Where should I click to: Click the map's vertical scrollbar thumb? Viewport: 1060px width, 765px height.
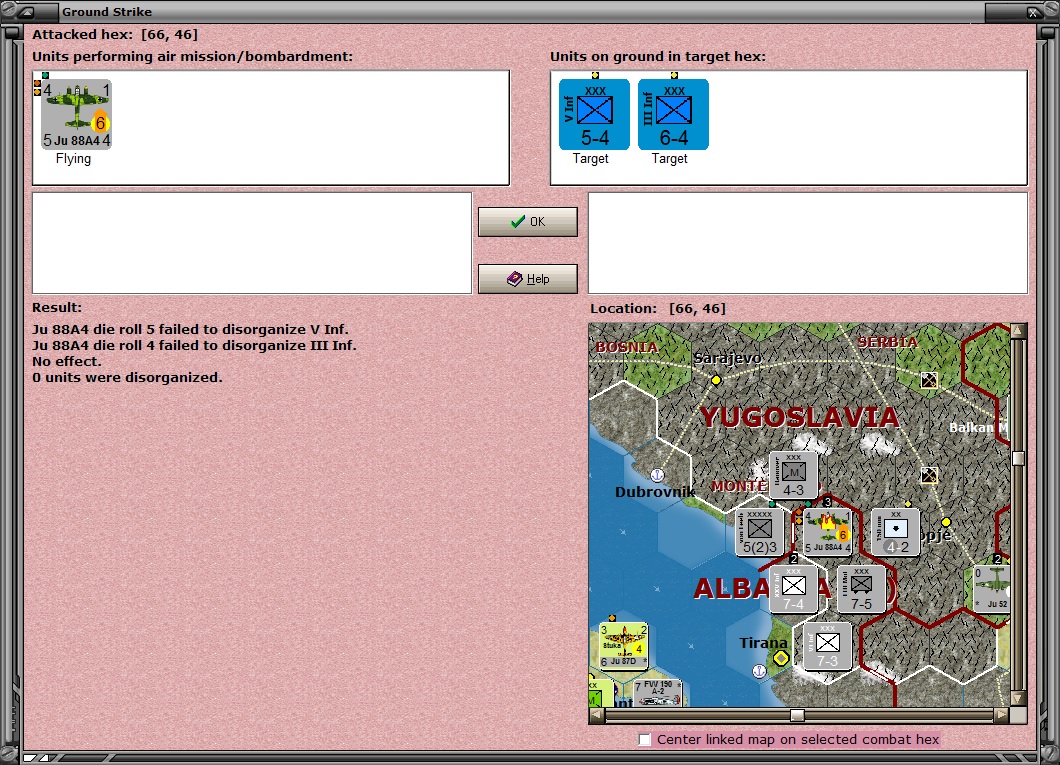click(x=1018, y=458)
